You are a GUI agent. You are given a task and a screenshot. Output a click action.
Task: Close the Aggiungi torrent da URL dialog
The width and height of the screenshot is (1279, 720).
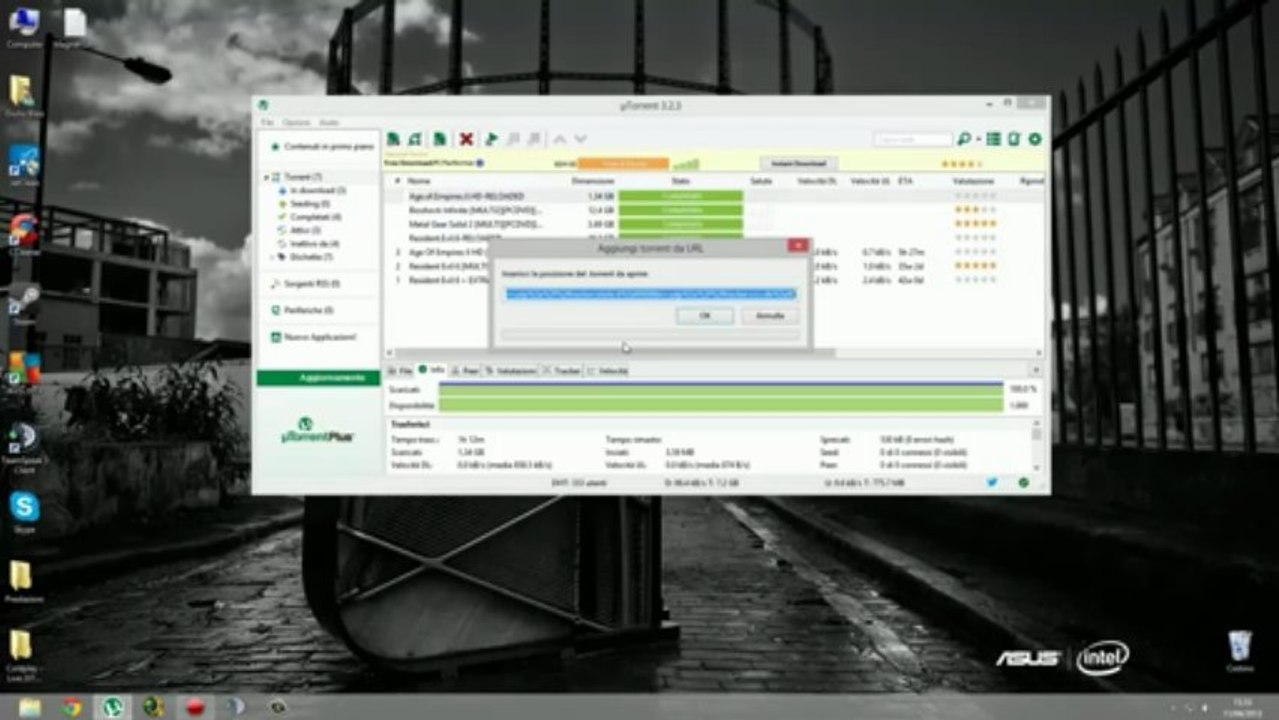pos(797,245)
